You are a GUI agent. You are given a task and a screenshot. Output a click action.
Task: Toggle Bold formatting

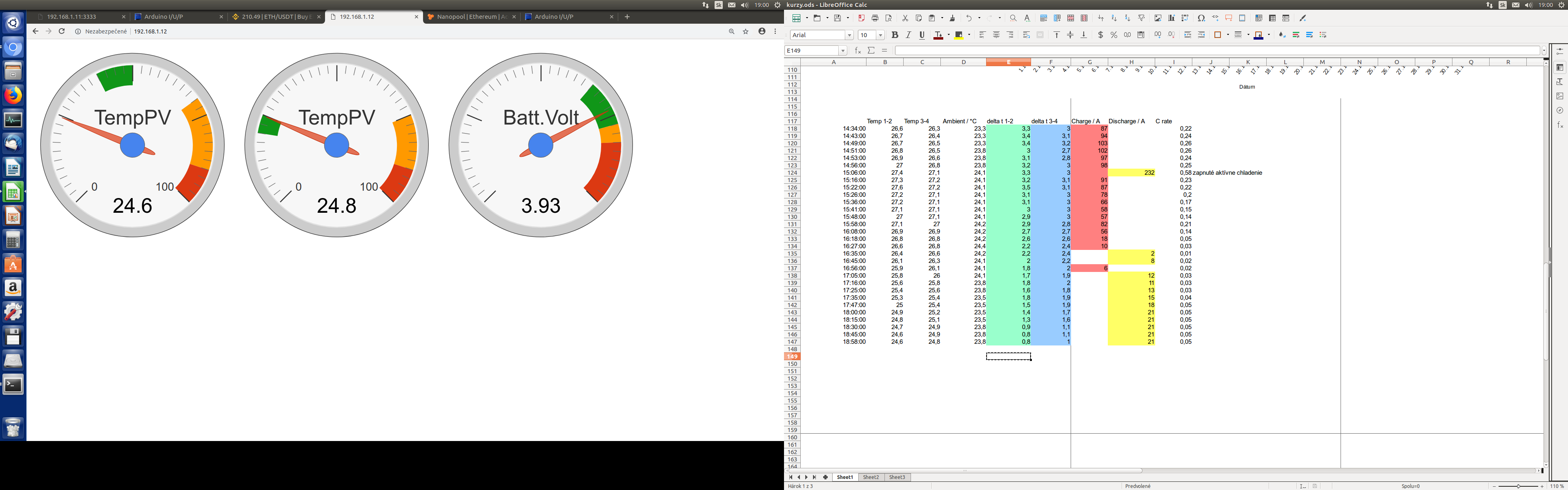pyautogui.click(x=894, y=35)
